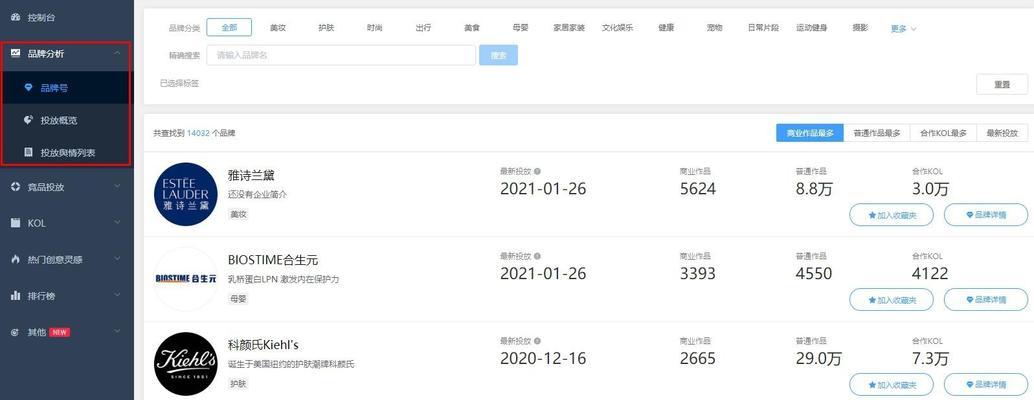Click the list icon beside 投放舆情列表
1034x400 pixels.
pyautogui.click(x=28, y=152)
